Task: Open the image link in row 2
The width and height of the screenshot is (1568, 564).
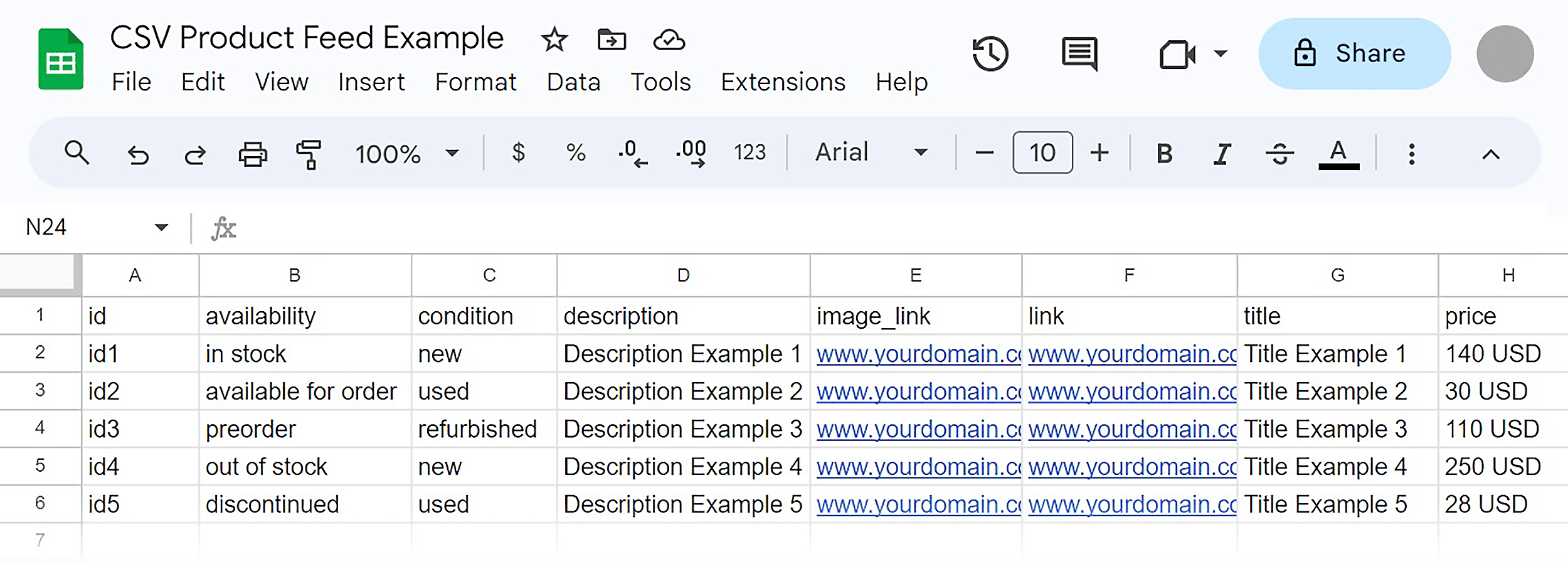Action: click(x=916, y=353)
